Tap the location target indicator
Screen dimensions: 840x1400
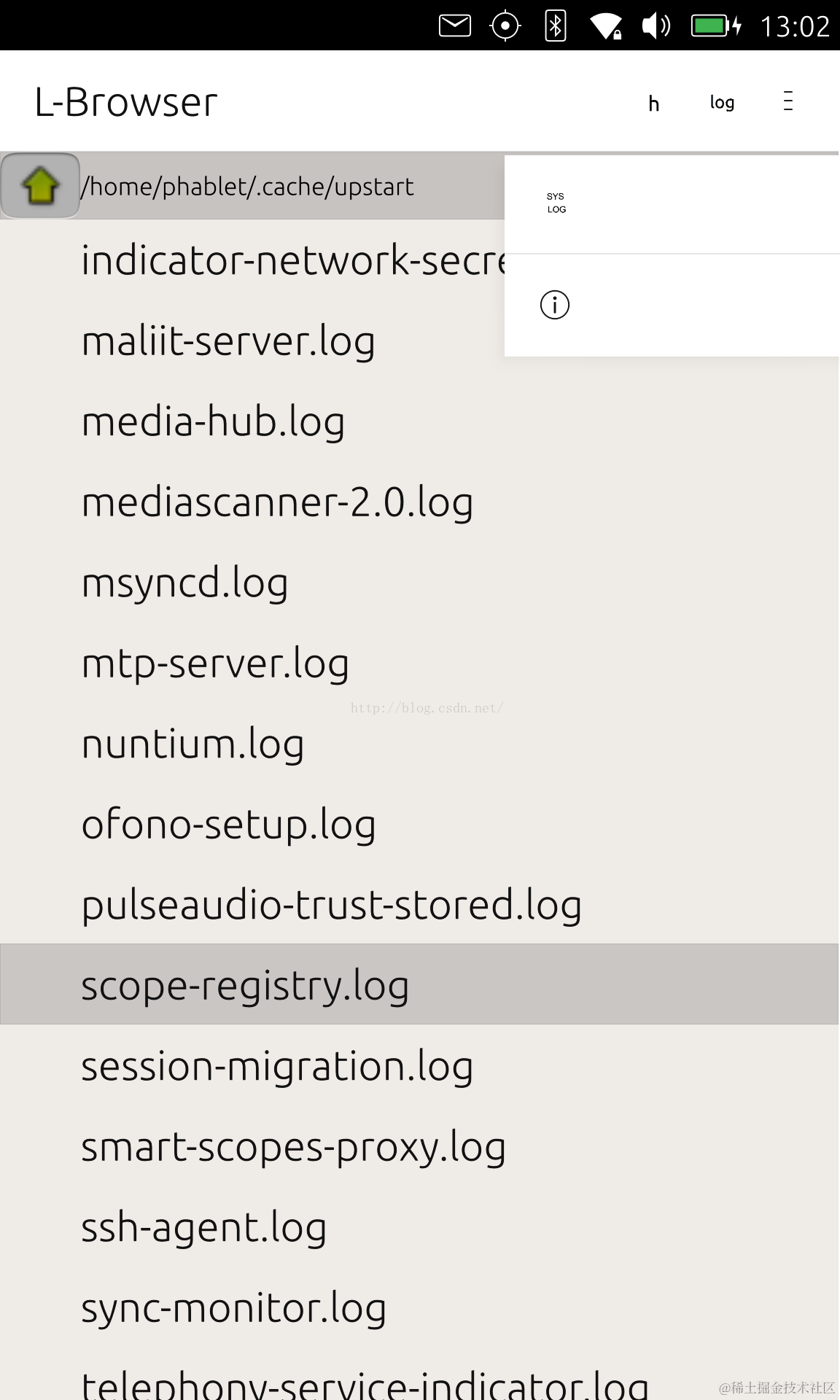pos(505,26)
